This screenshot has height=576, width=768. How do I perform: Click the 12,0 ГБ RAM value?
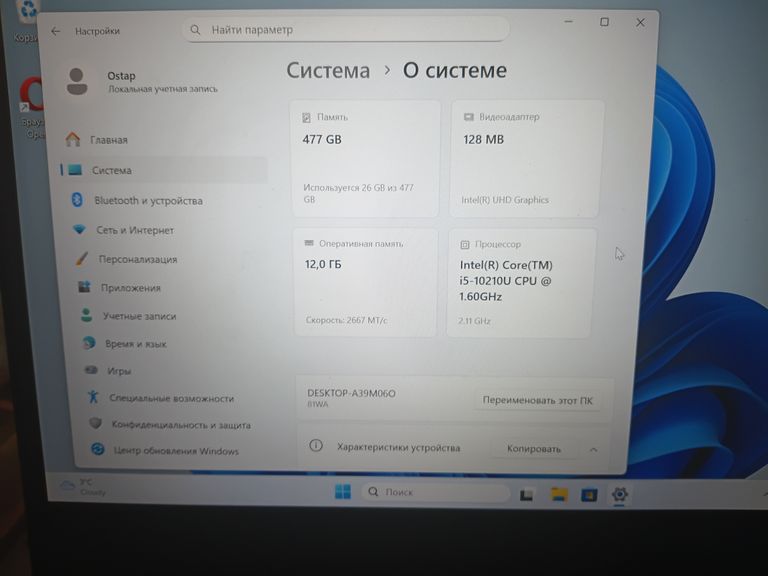(x=323, y=264)
